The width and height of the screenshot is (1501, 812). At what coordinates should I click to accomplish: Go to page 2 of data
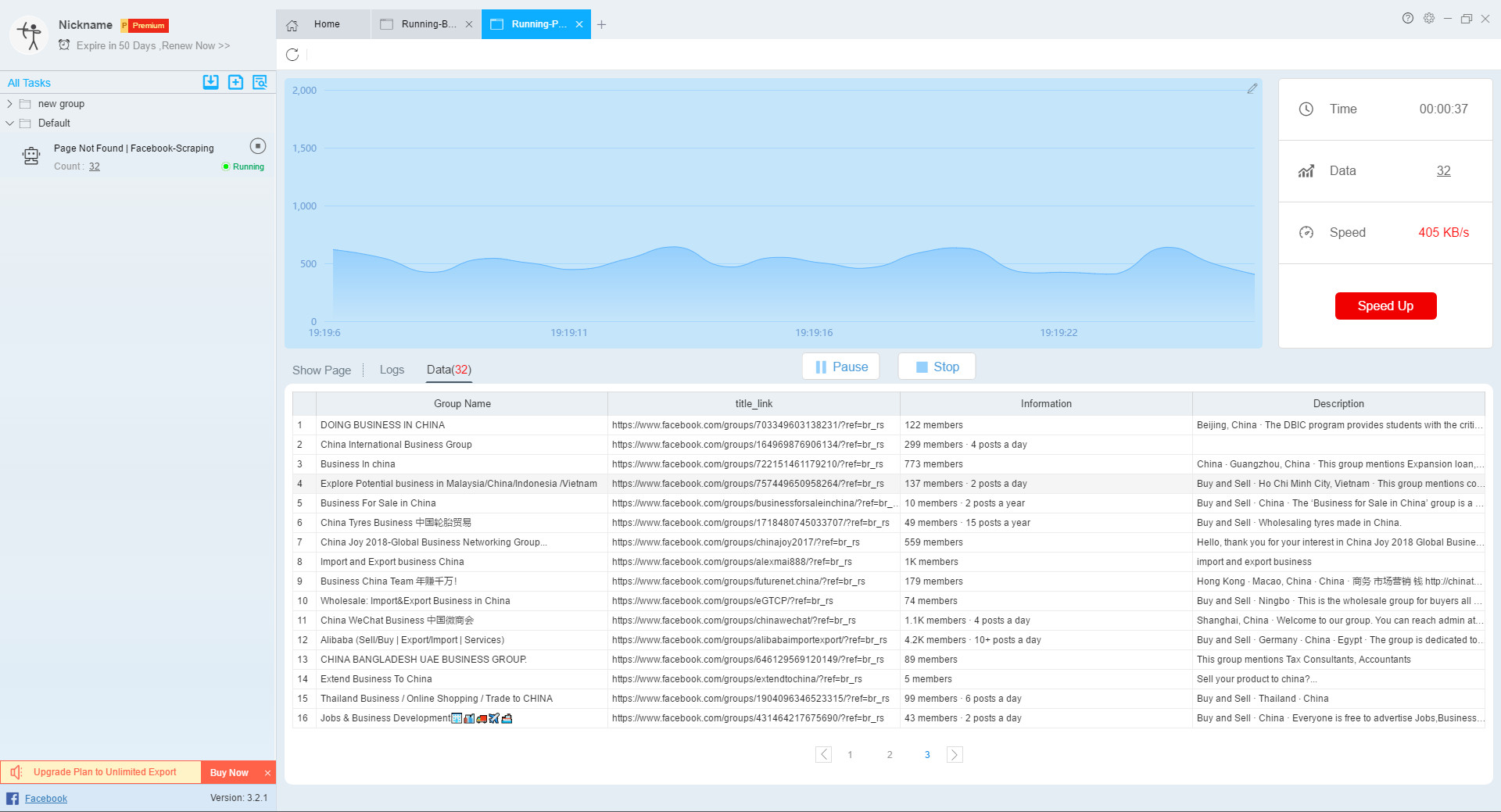890,755
